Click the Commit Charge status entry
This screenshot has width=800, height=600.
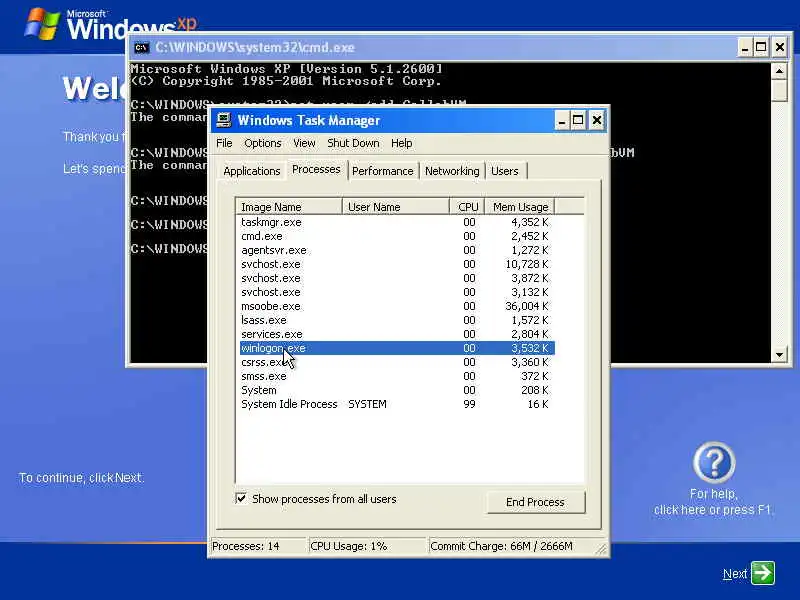[x=511, y=546]
